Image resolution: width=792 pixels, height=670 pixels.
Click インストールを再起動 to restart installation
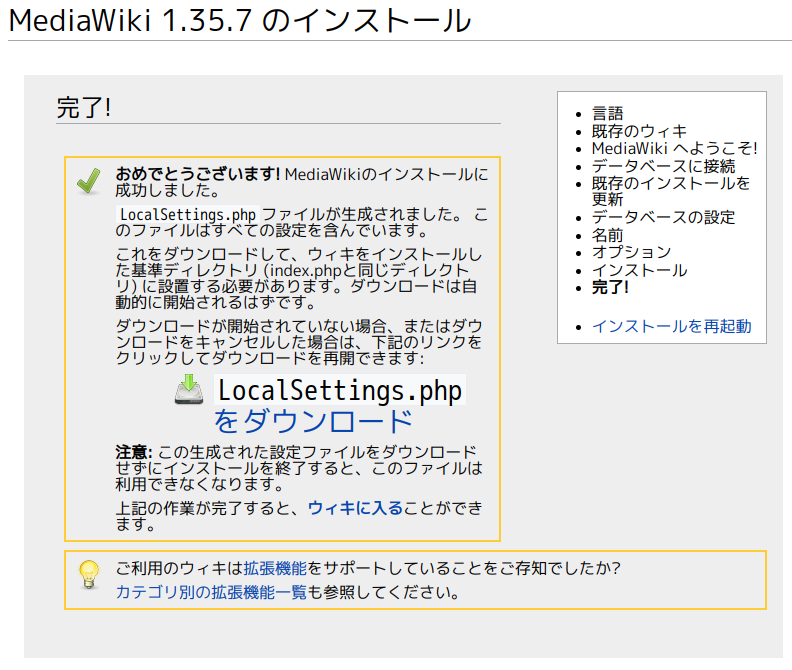coord(671,326)
